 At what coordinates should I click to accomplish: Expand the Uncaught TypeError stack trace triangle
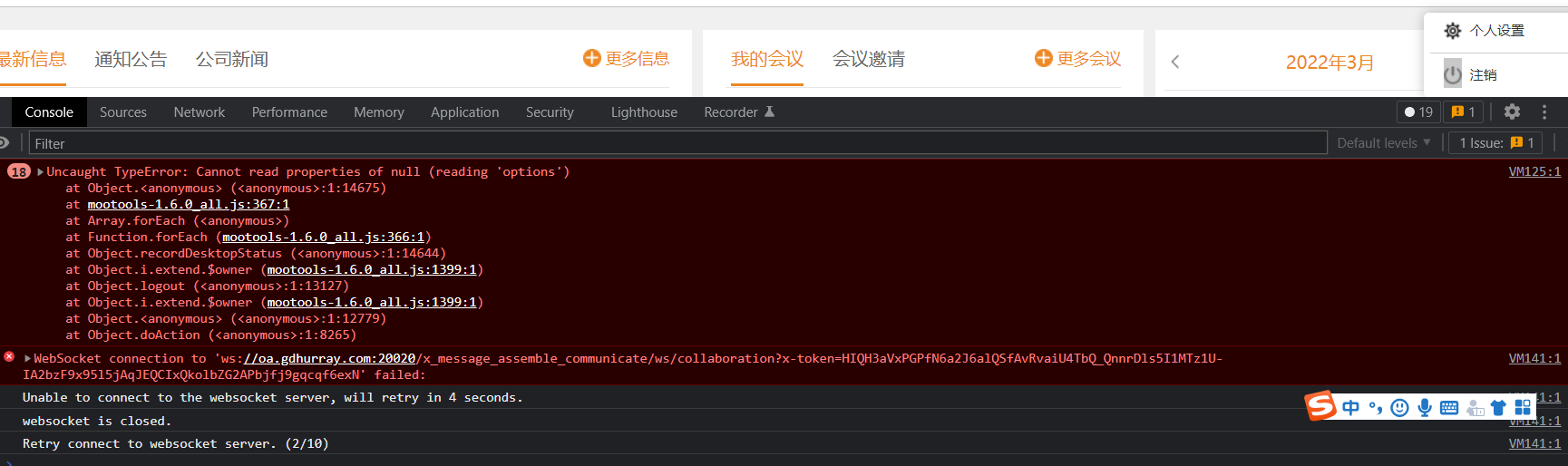point(41,171)
